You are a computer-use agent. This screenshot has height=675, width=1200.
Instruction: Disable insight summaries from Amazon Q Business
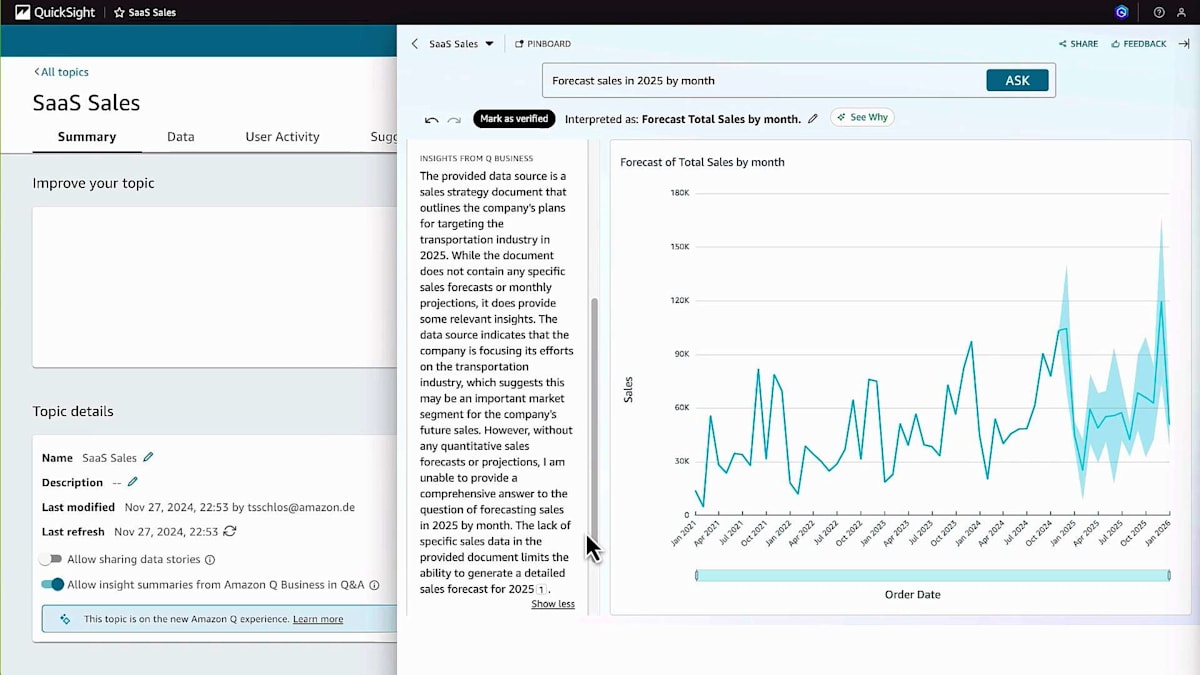(x=52, y=584)
